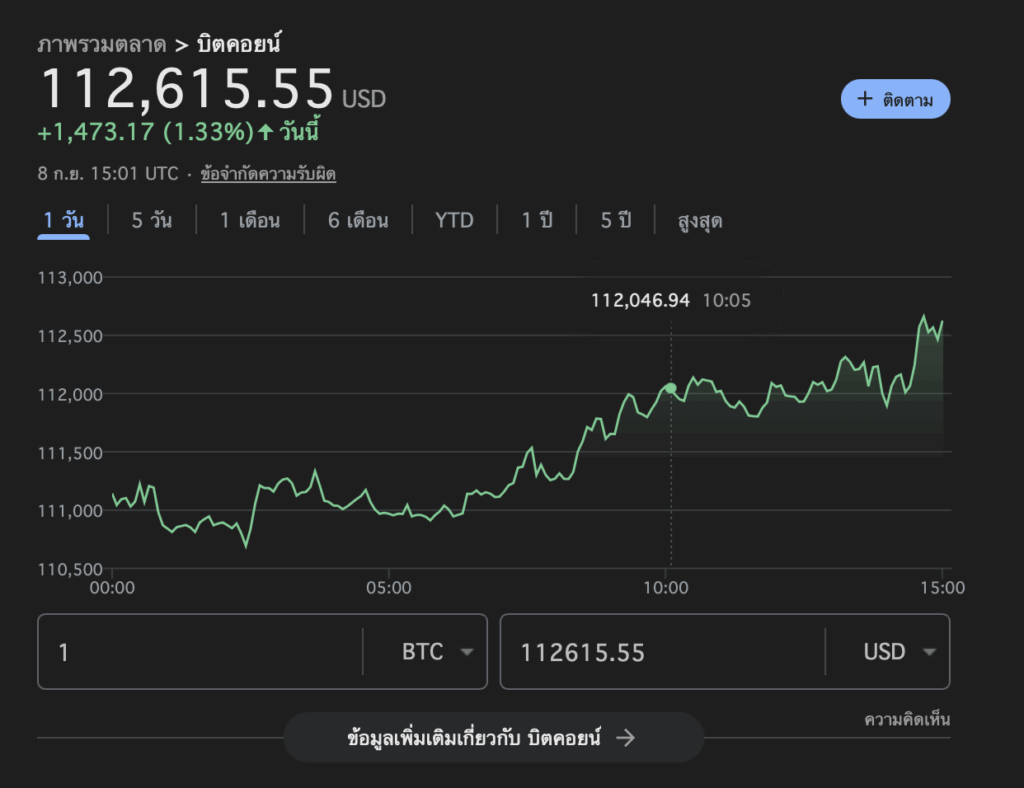This screenshot has width=1024, height=788.
Task: View the 1 ปี price chart
Action: pos(537,220)
